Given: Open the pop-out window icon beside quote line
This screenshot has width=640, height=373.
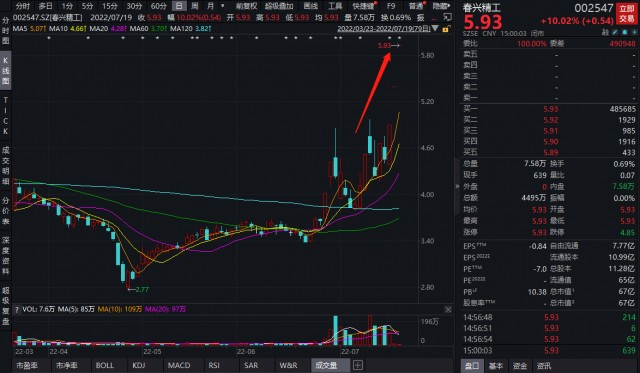Looking at the screenshot, I should click(x=447, y=17).
